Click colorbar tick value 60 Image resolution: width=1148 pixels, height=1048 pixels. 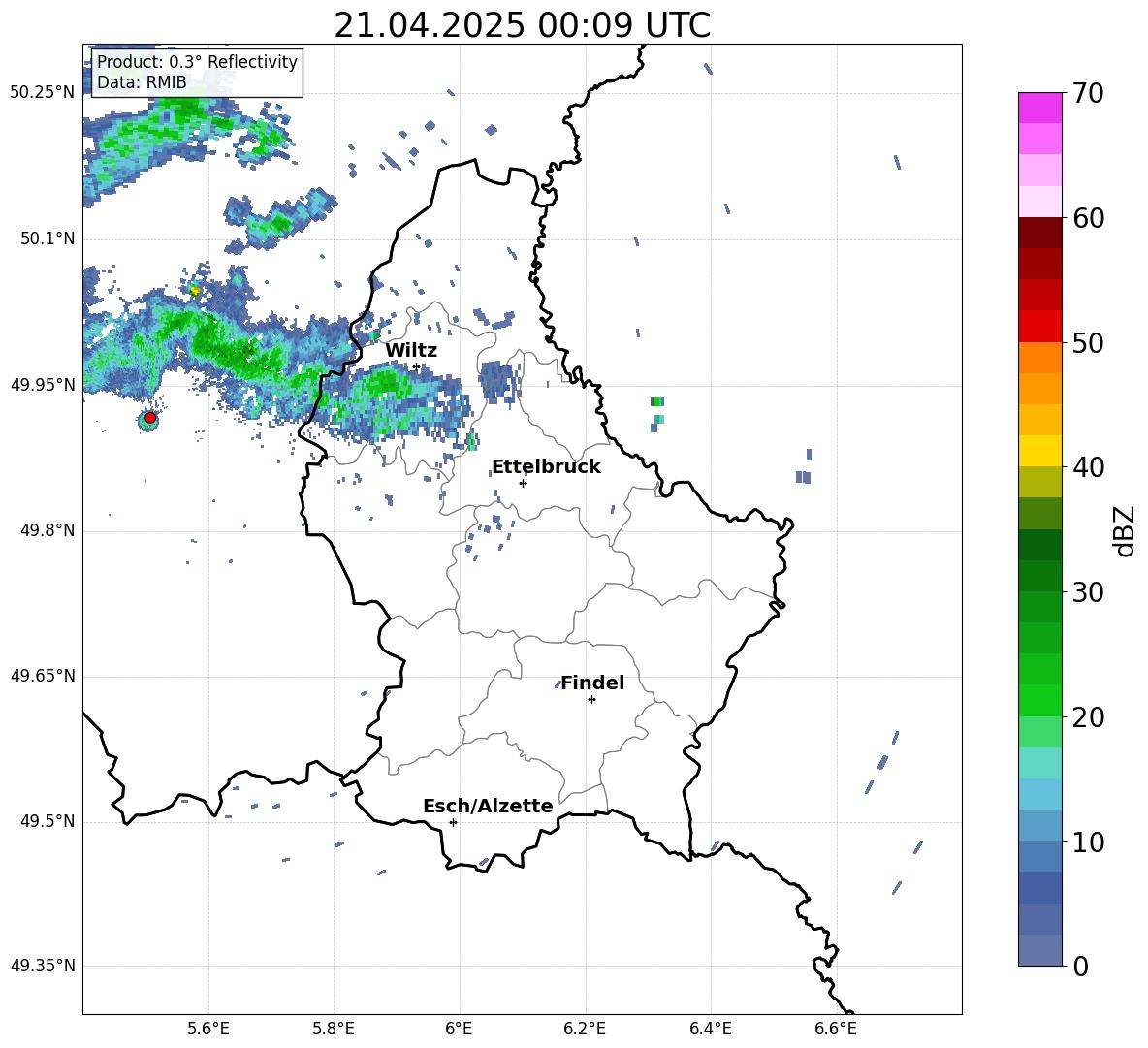1088,218
